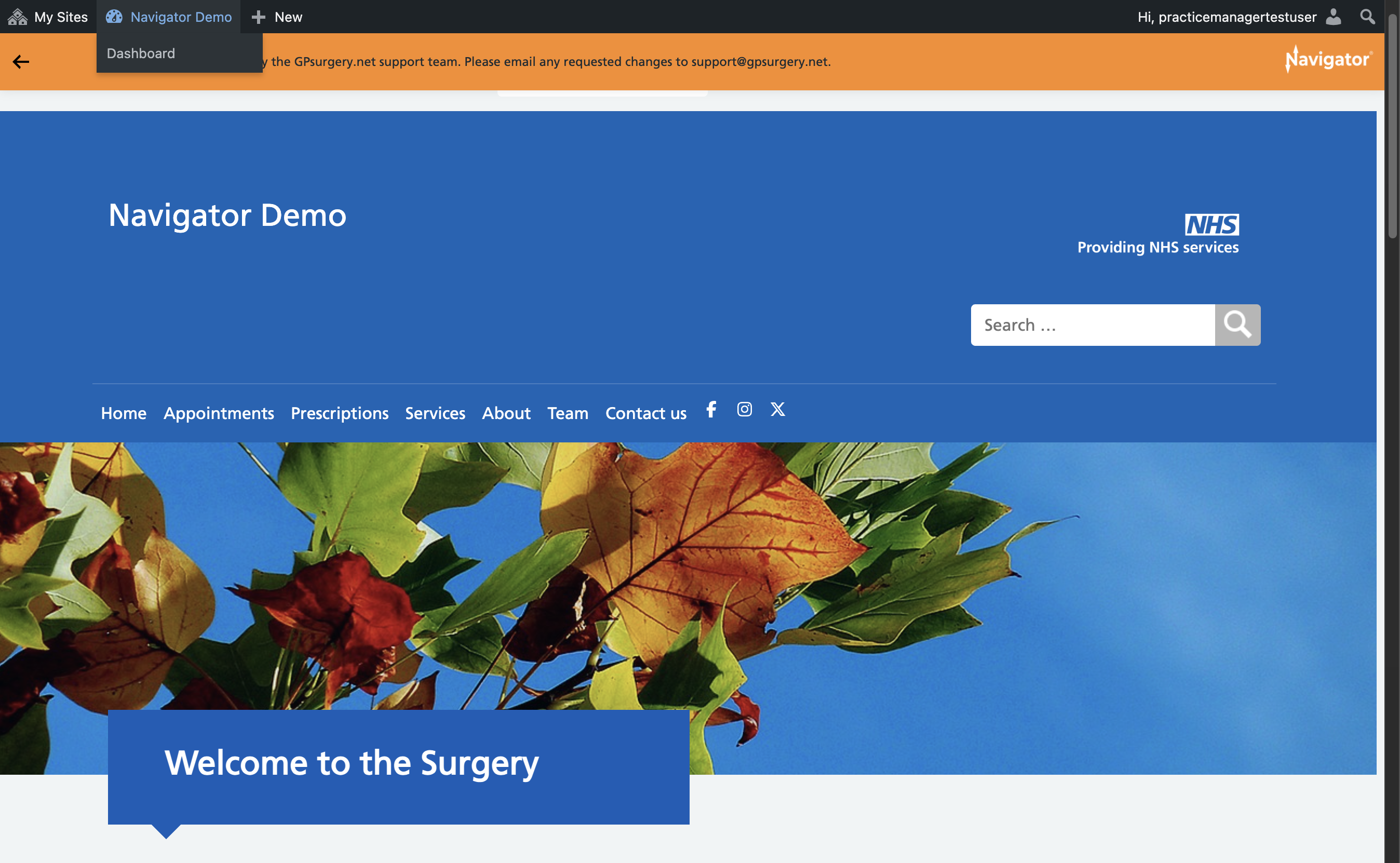This screenshot has width=1400, height=863.
Task: Click the Welcome to the Surgery heading
Action: click(x=351, y=763)
